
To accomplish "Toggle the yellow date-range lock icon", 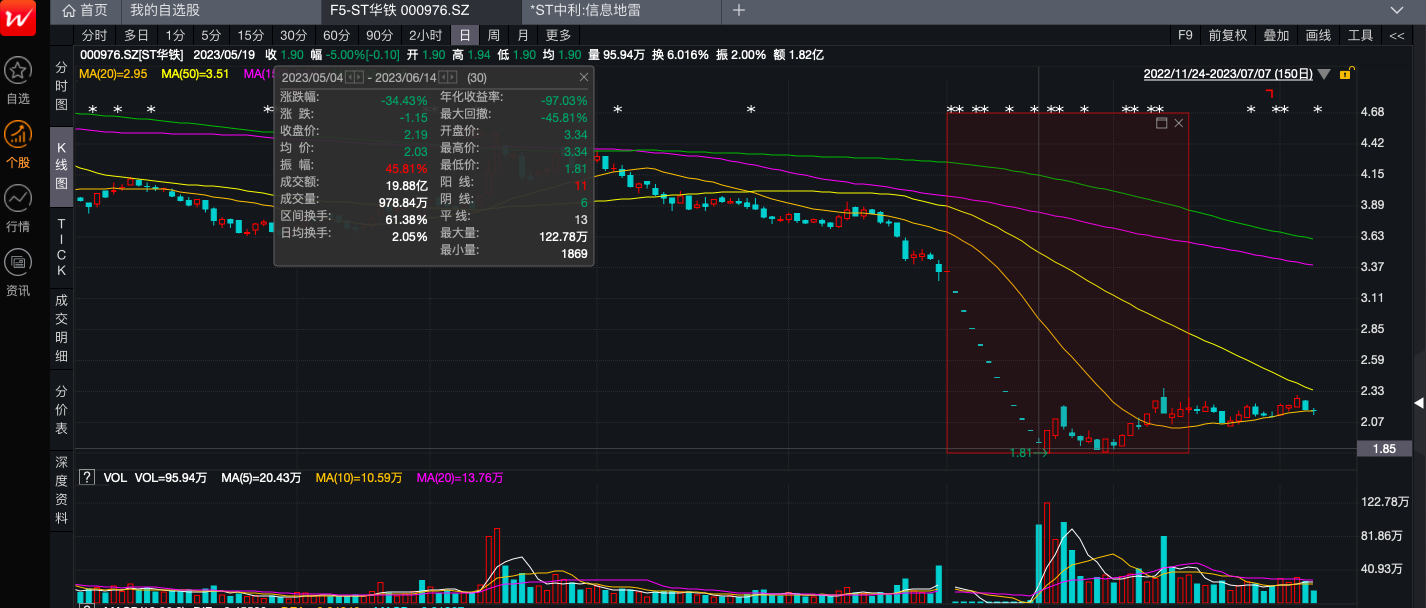I will (1346, 74).
